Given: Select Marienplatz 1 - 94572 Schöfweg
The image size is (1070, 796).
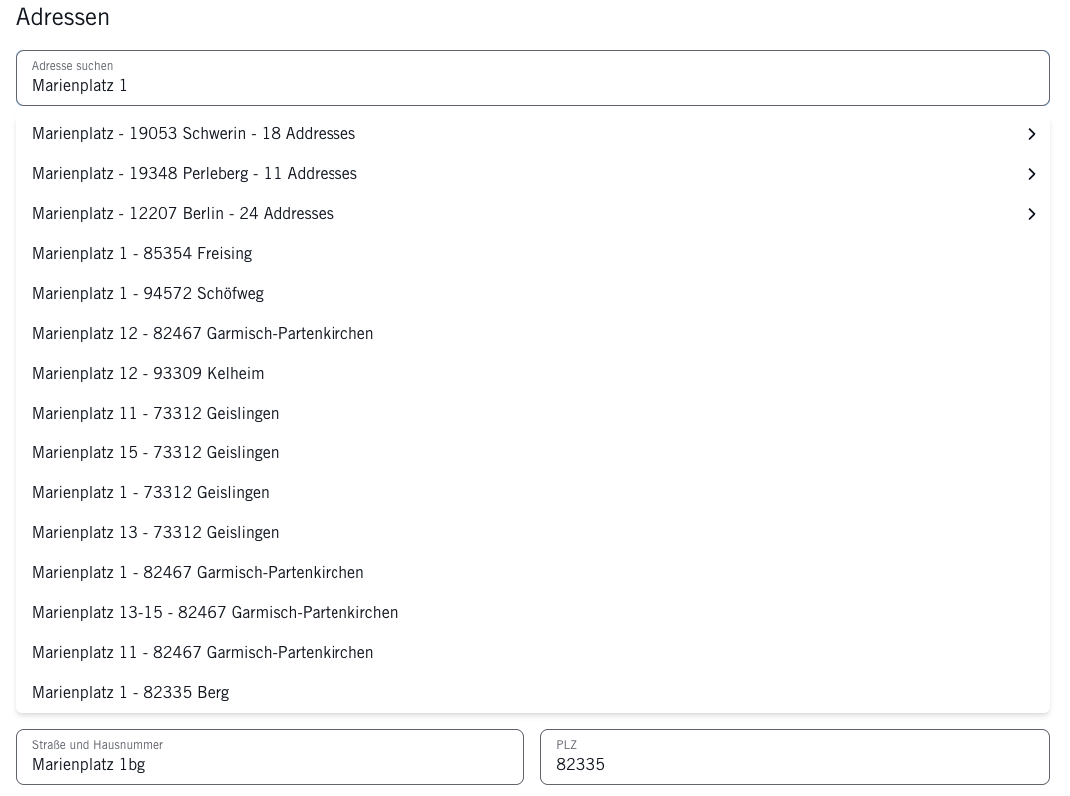Looking at the screenshot, I should 148,294.
